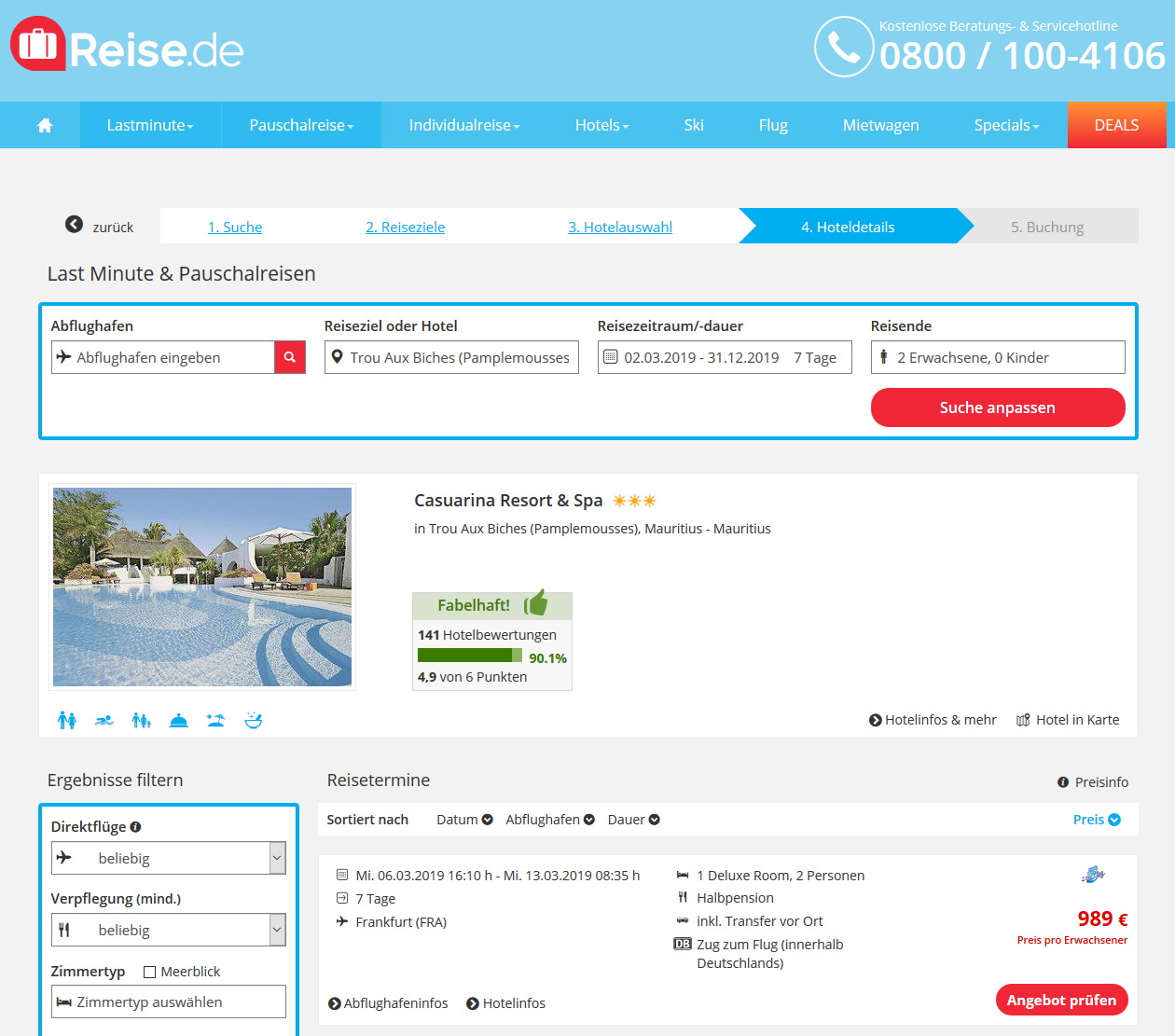Screen dimensions: 1175x1036
Task: Click the cutlery icon beside Halbpension
Action: pyautogui.click(x=683, y=897)
